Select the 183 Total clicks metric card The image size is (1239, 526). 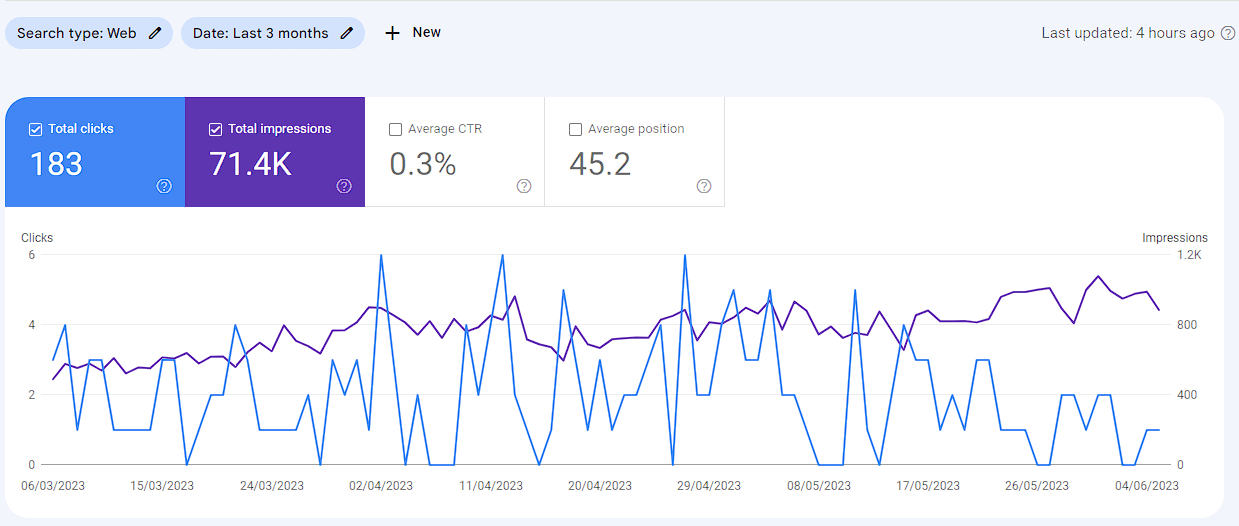tap(95, 152)
